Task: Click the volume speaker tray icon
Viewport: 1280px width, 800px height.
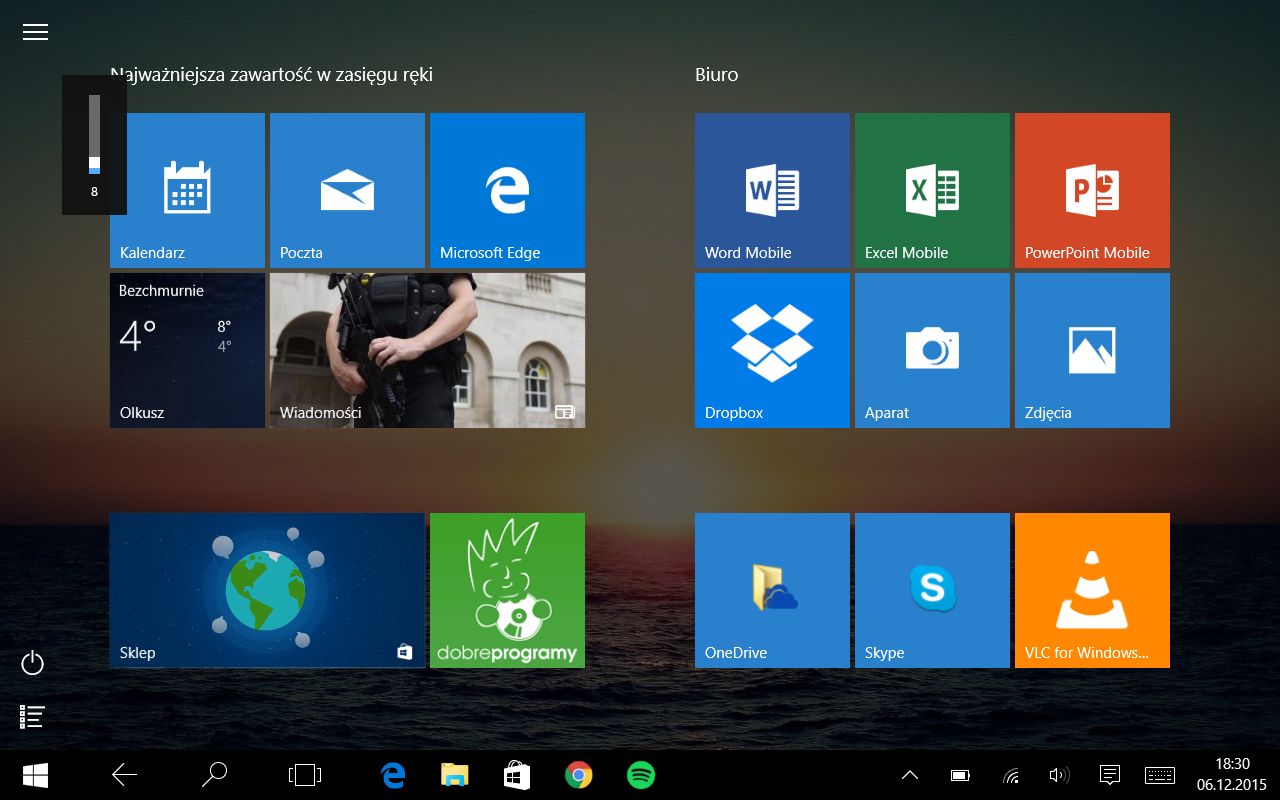Action: click(1059, 775)
